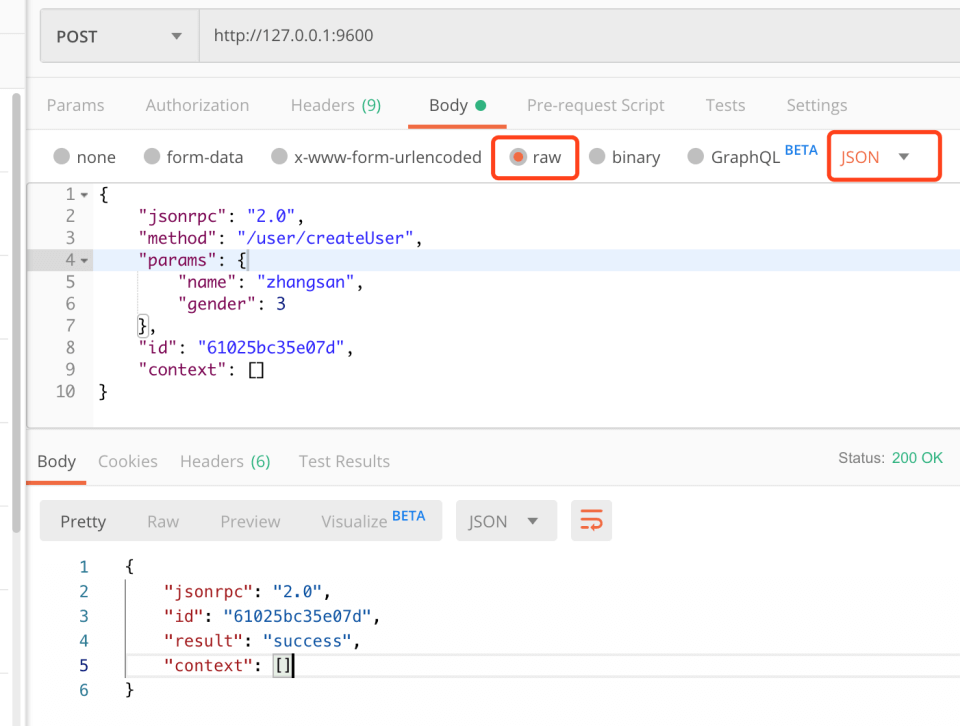Open the POST method dropdown
This screenshot has height=726, width=960.
coord(119,36)
